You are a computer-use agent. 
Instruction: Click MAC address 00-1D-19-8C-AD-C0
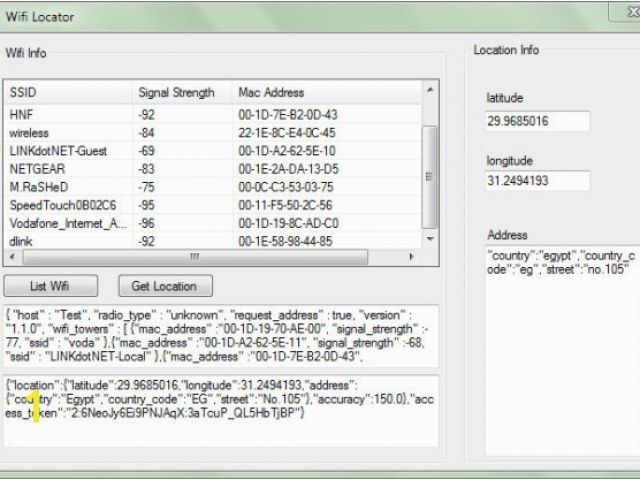click(x=288, y=223)
